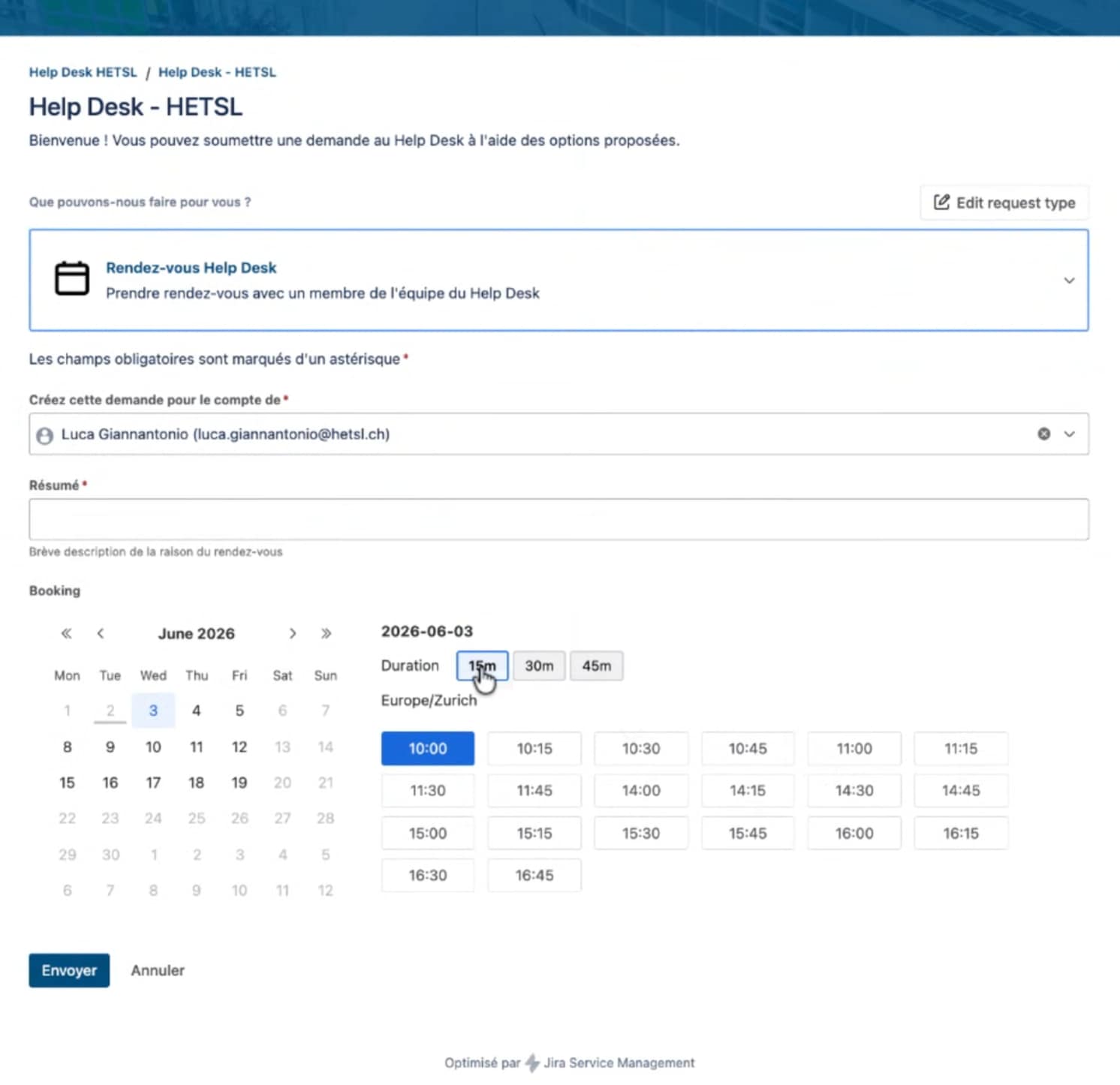Click the calendar icon beside Rendez-vous Help Desk
The width and height of the screenshot is (1120, 1085).
72,278
